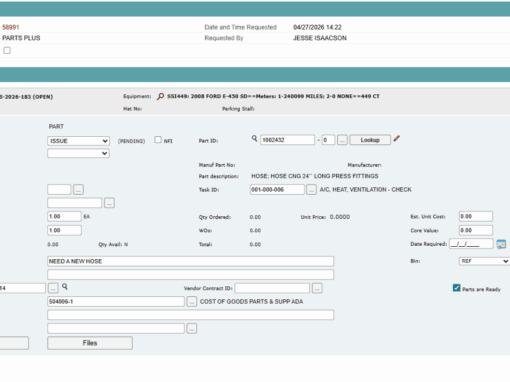Click the ellipsis left of the vendor magnifier icon

click(53, 288)
